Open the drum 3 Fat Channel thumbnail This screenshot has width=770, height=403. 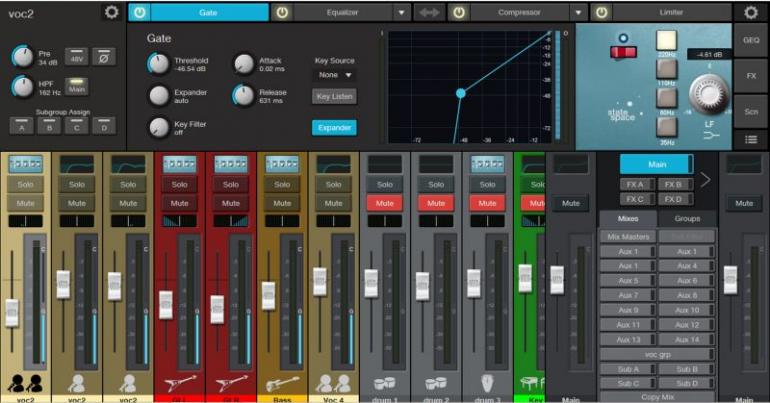[487, 164]
